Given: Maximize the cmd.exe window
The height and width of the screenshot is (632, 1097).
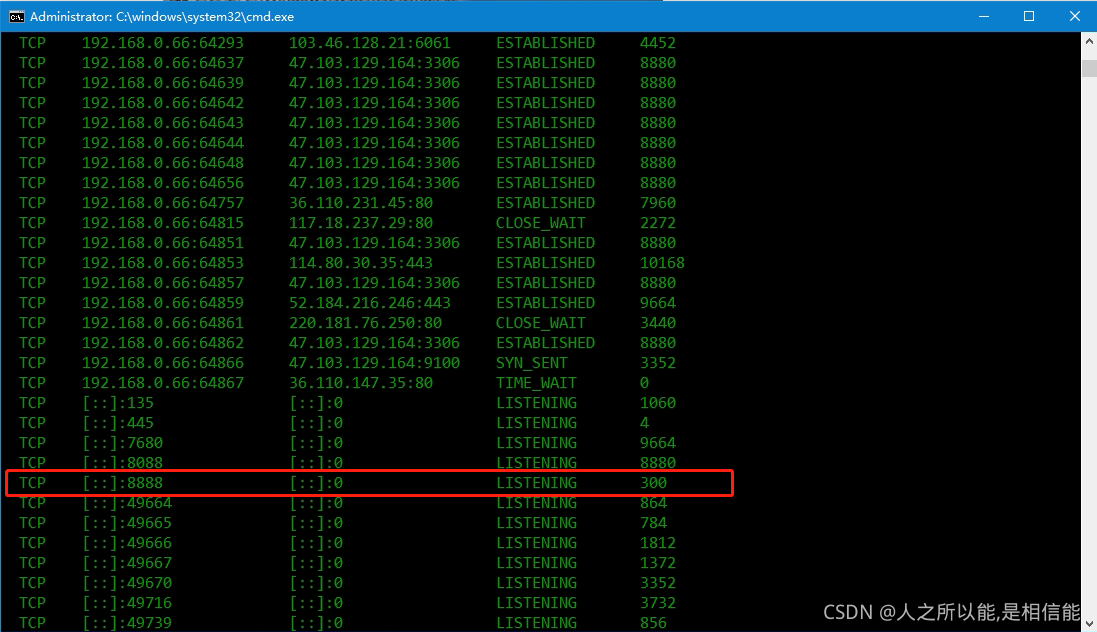Looking at the screenshot, I should click(x=1028, y=16).
